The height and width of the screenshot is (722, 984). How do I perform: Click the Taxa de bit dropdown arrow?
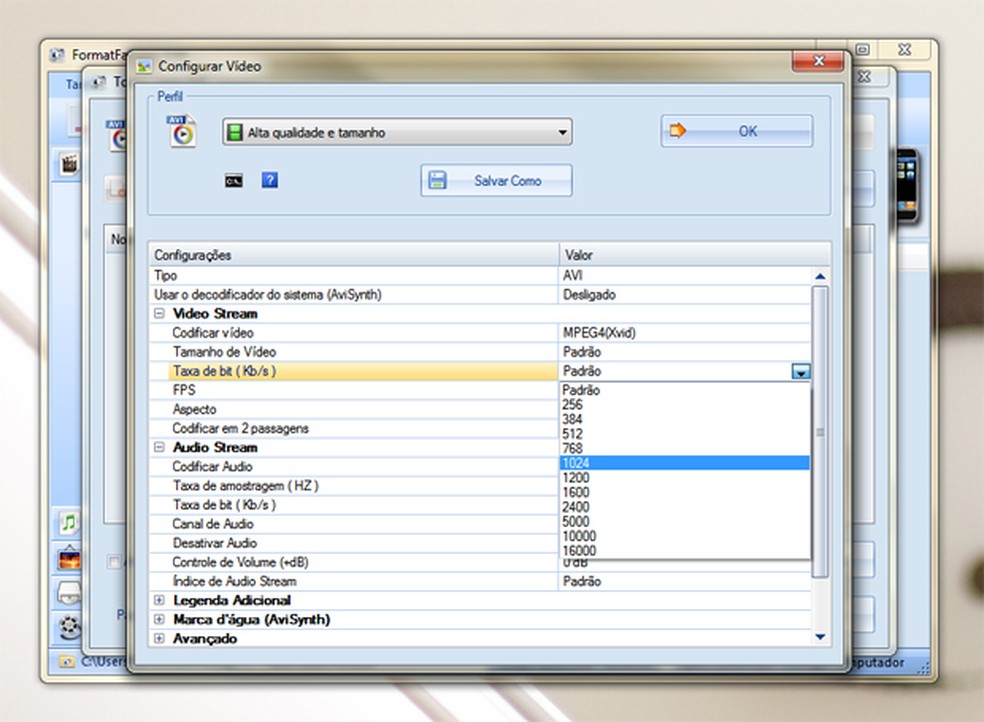coord(800,372)
